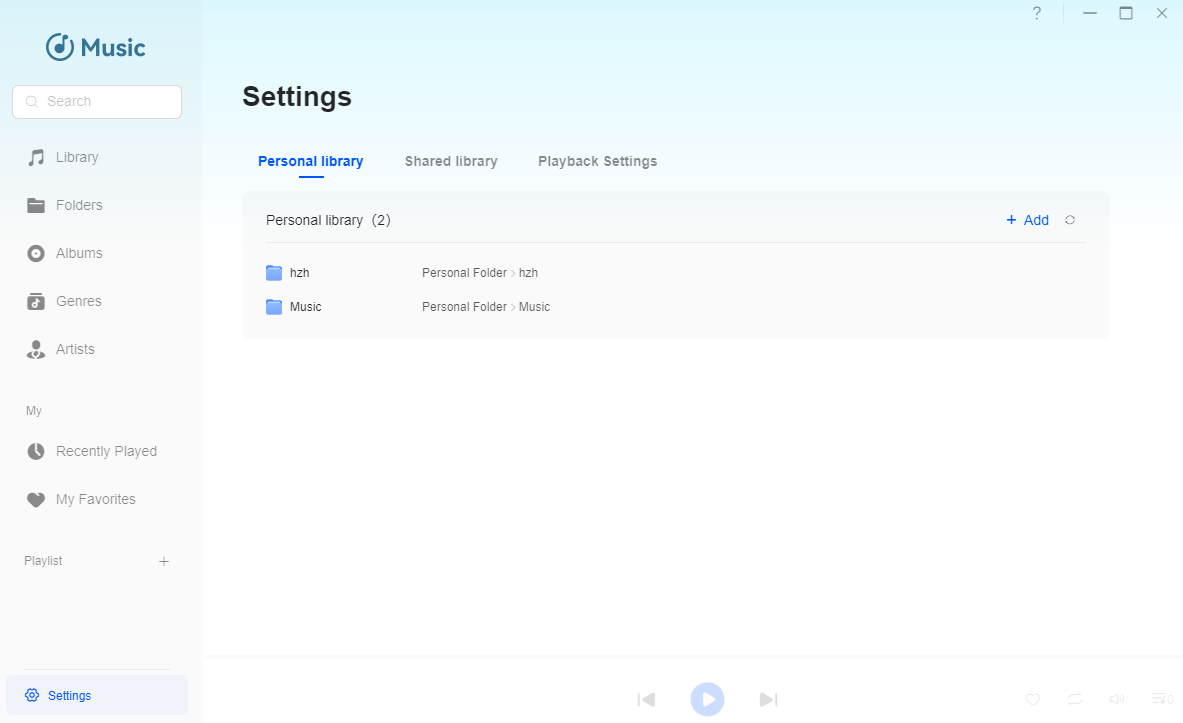Viewport: 1183px width, 723px height.
Task: Open the Help question mark
Action: pyautogui.click(x=1036, y=13)
